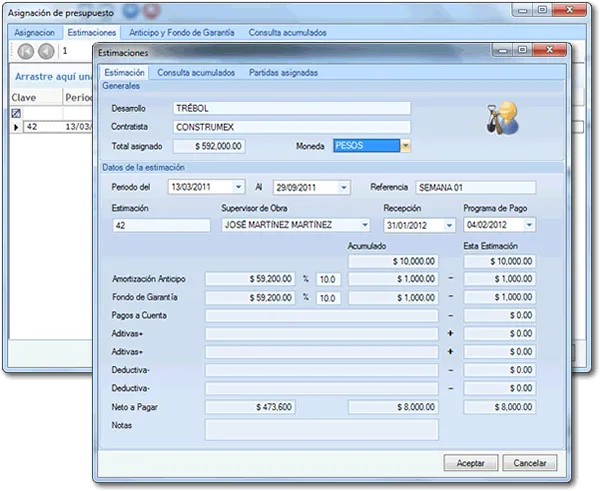Open Asignacion tab in background window
Viewport: 600px width, 491px height.
(x=34, y=33)
